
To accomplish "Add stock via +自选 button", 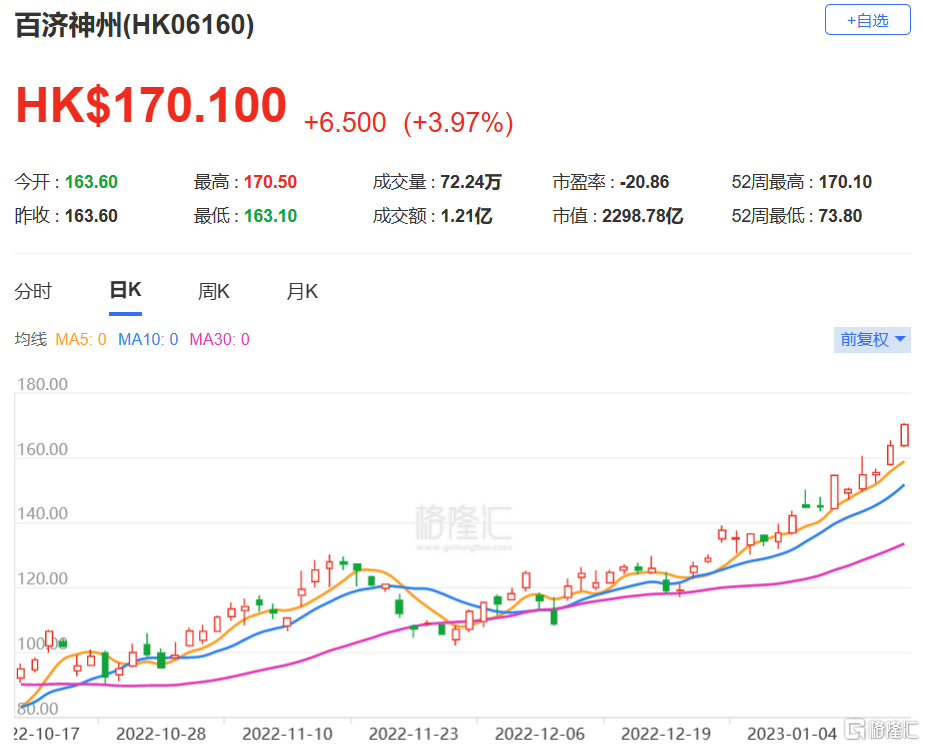I will [x=867, y=20].
